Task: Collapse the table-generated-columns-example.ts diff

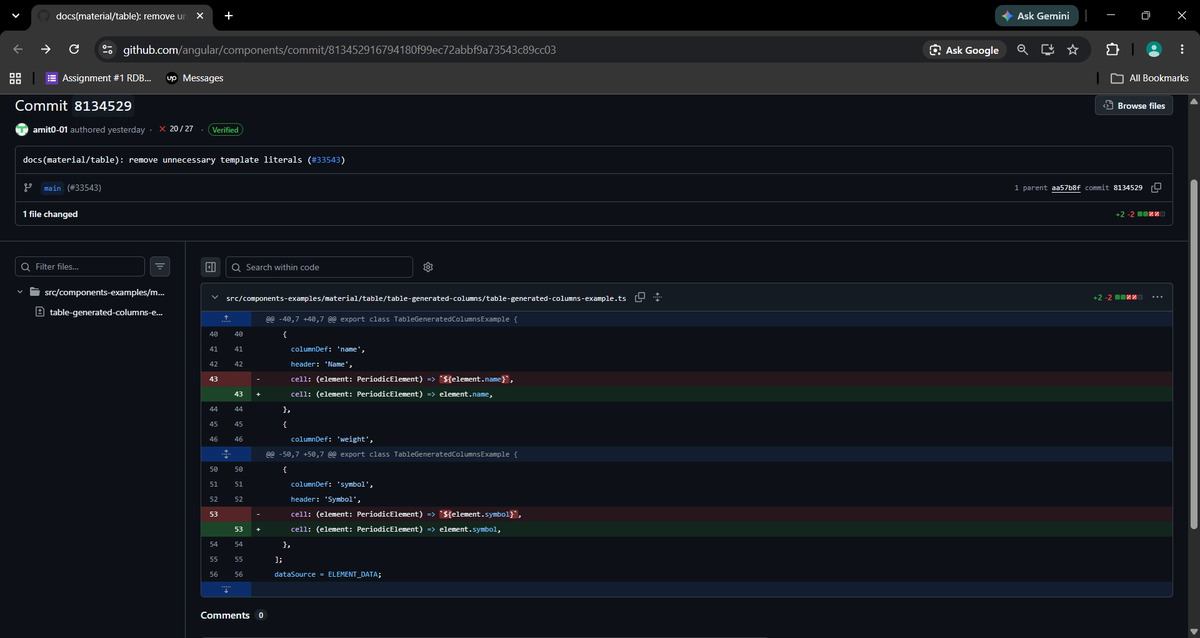Action: (x=215, y=298)
